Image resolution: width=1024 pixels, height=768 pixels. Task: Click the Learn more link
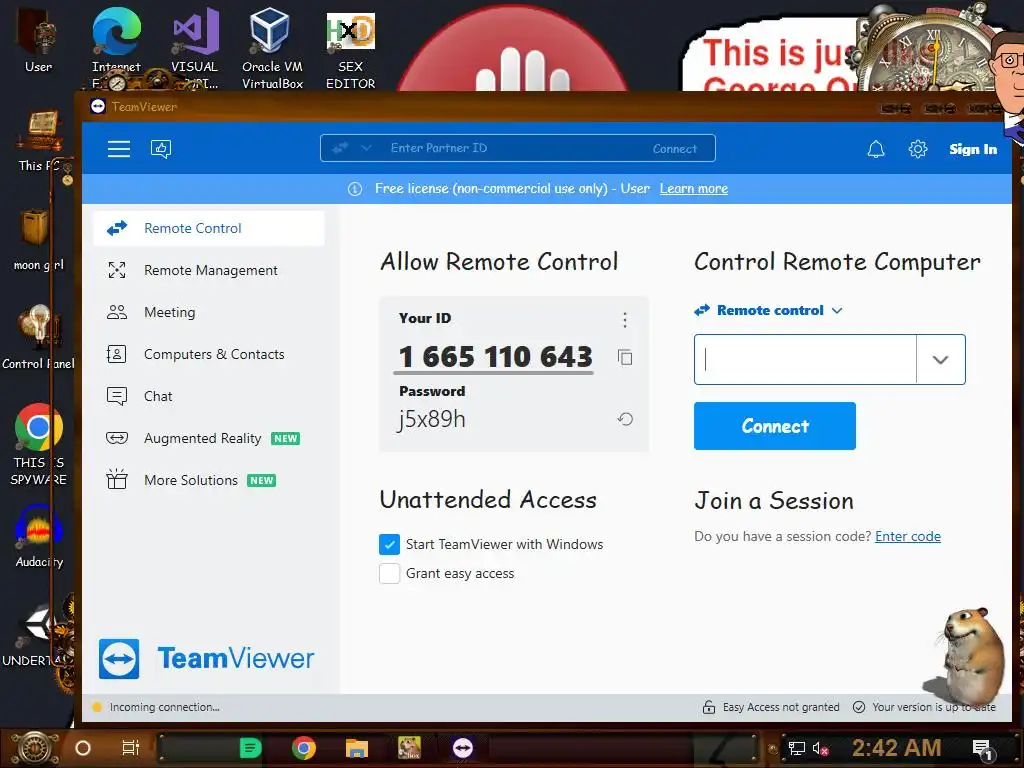[694, 189]
